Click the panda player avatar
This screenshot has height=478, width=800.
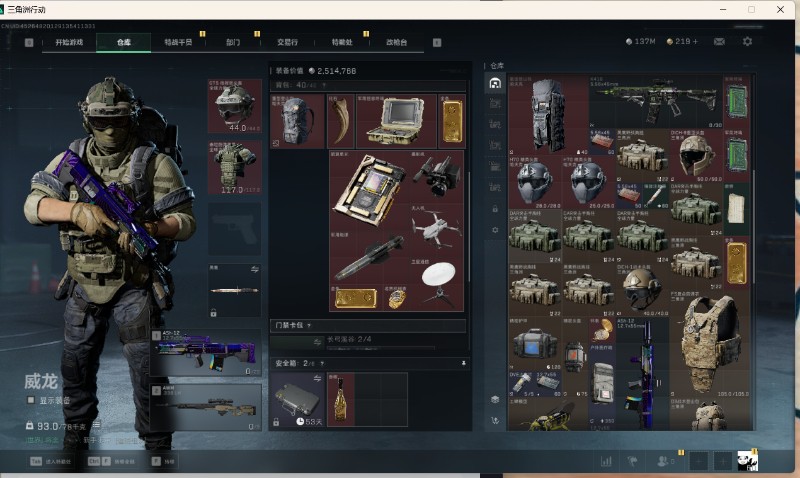(747, 461)
